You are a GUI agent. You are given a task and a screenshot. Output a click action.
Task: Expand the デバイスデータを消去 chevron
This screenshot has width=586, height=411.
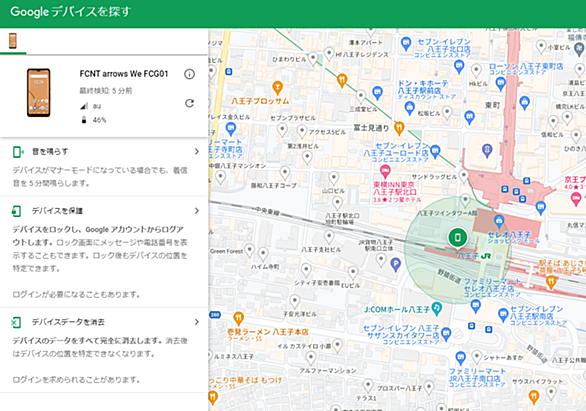[x=197, y=322]
